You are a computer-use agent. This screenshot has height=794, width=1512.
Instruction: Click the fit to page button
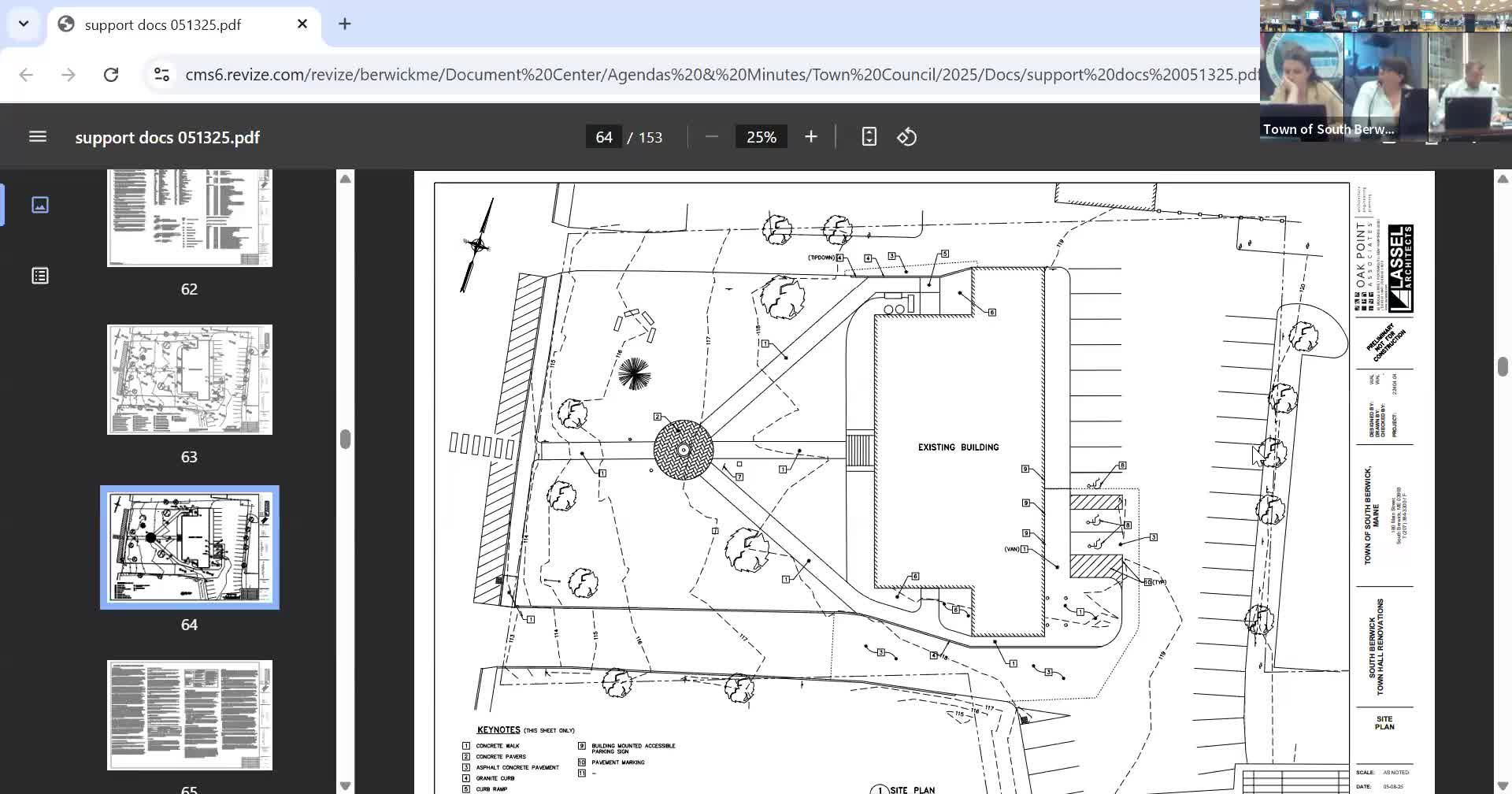point(869,137)
